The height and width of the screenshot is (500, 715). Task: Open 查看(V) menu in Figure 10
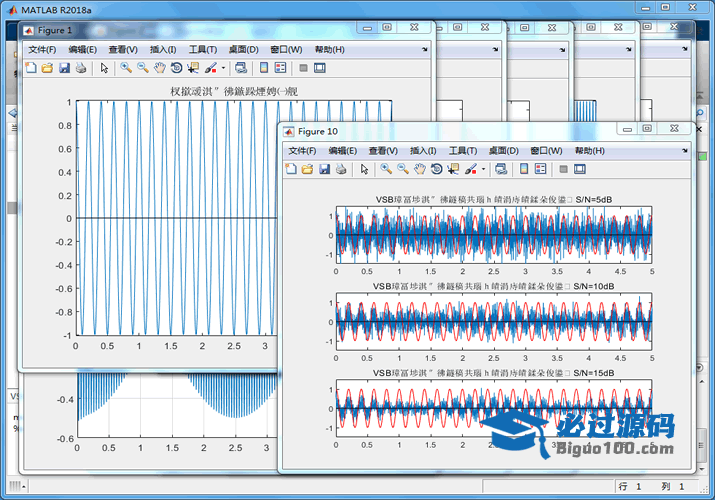(383, 151)
